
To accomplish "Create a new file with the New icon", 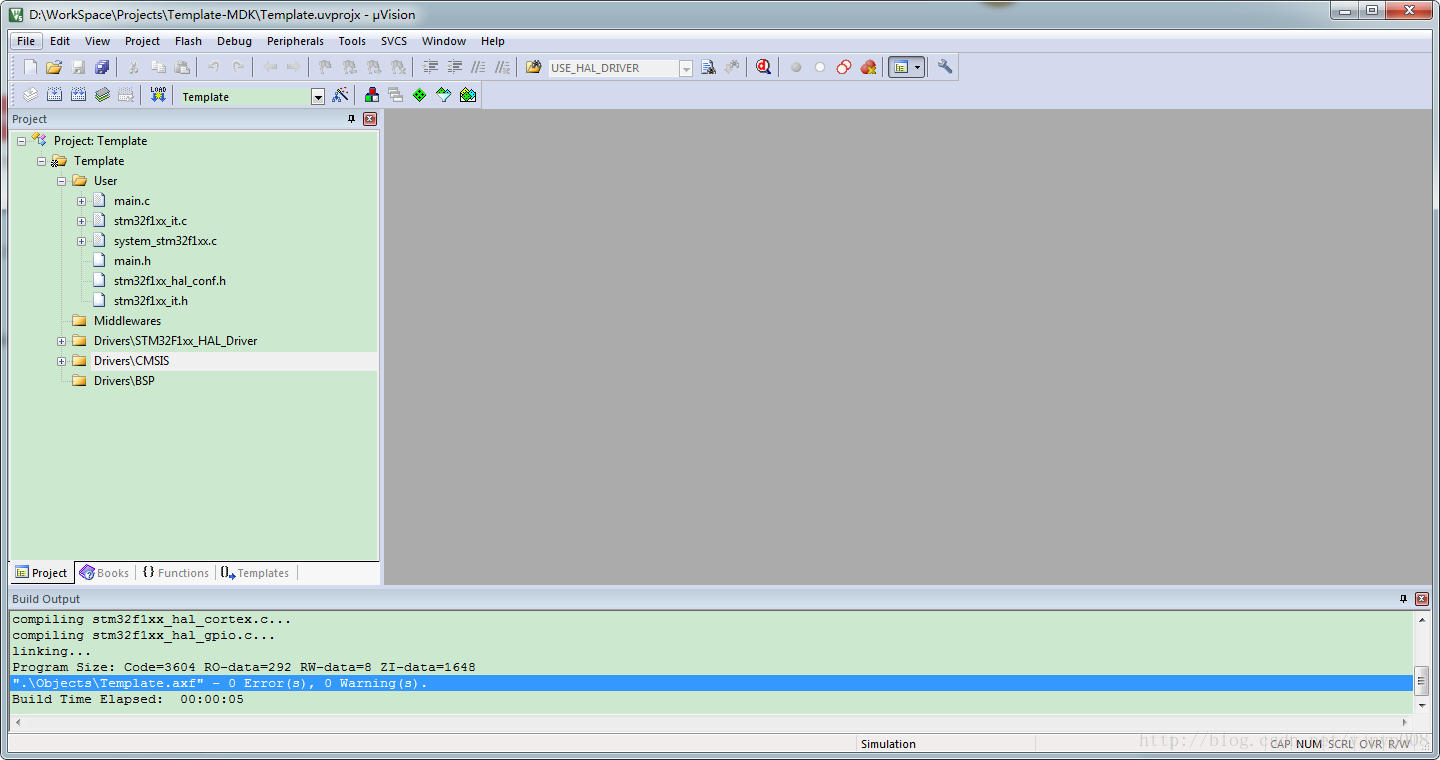I will 30,67.
